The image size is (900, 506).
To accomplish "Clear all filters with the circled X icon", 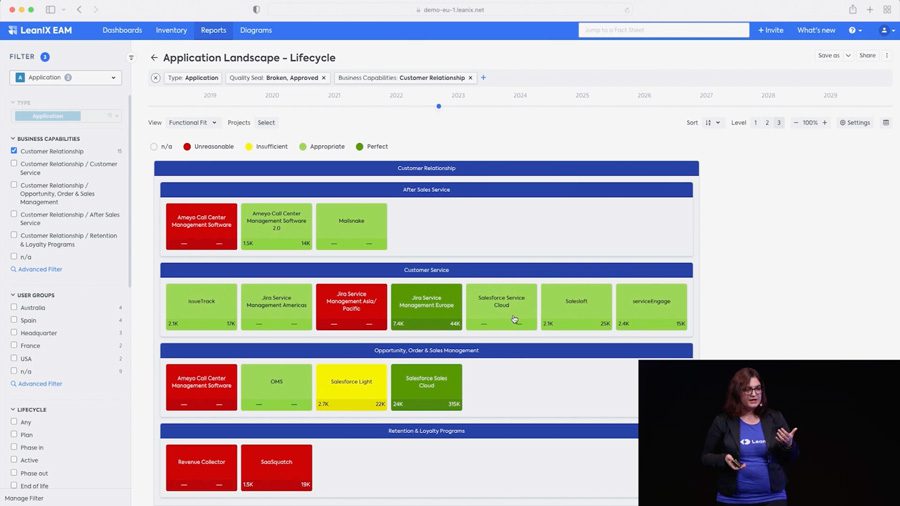I will [156, 77].
